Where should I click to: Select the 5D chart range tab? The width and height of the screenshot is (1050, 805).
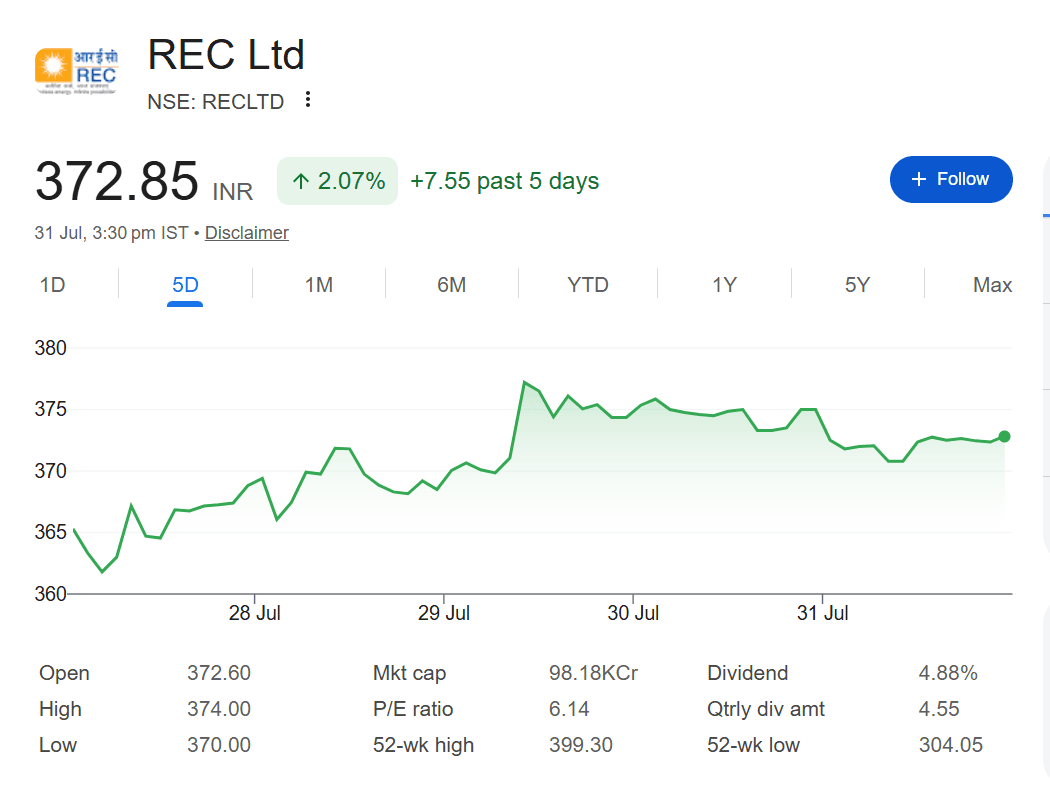[x=185, y=285]
